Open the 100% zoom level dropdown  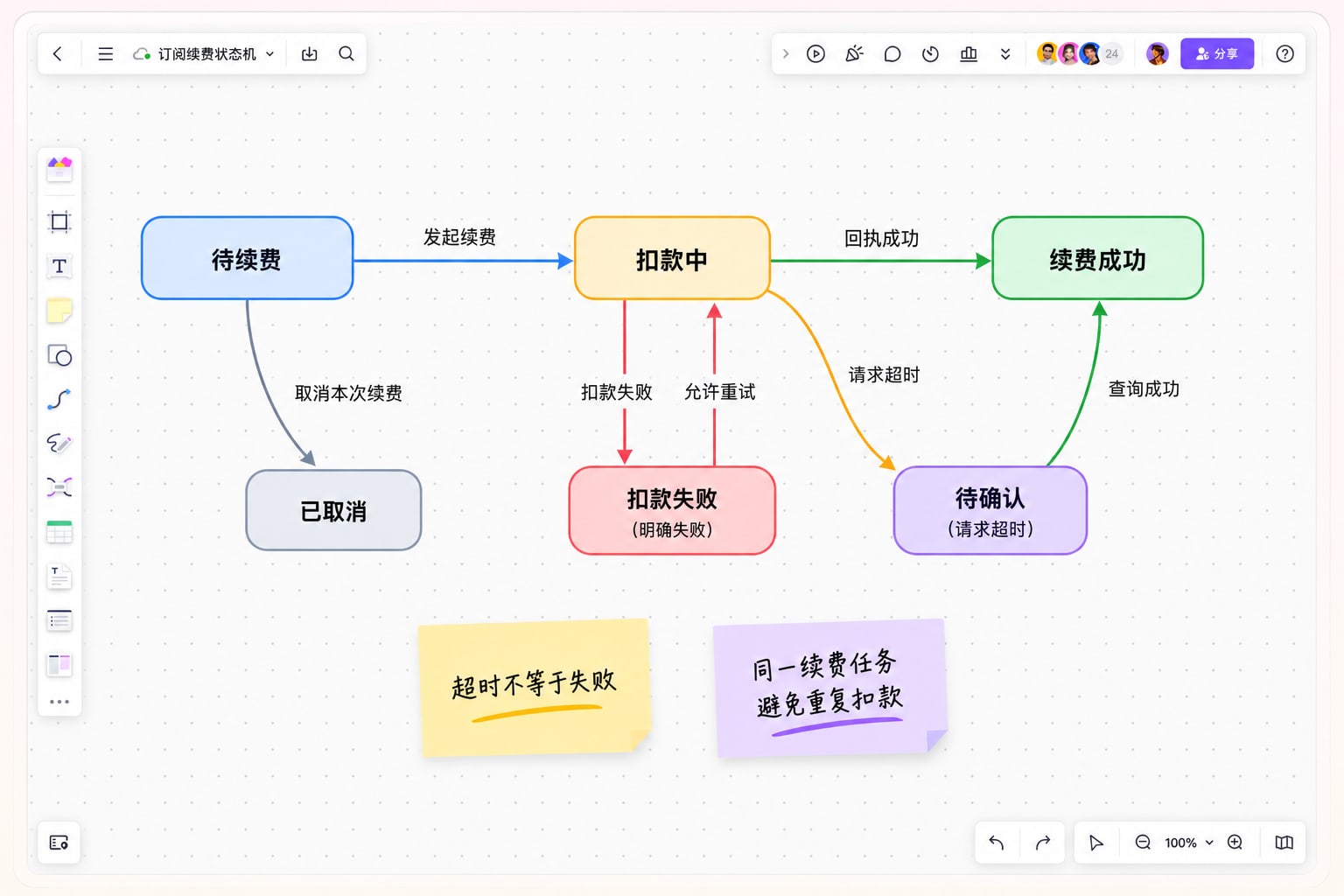(1189, 843)
